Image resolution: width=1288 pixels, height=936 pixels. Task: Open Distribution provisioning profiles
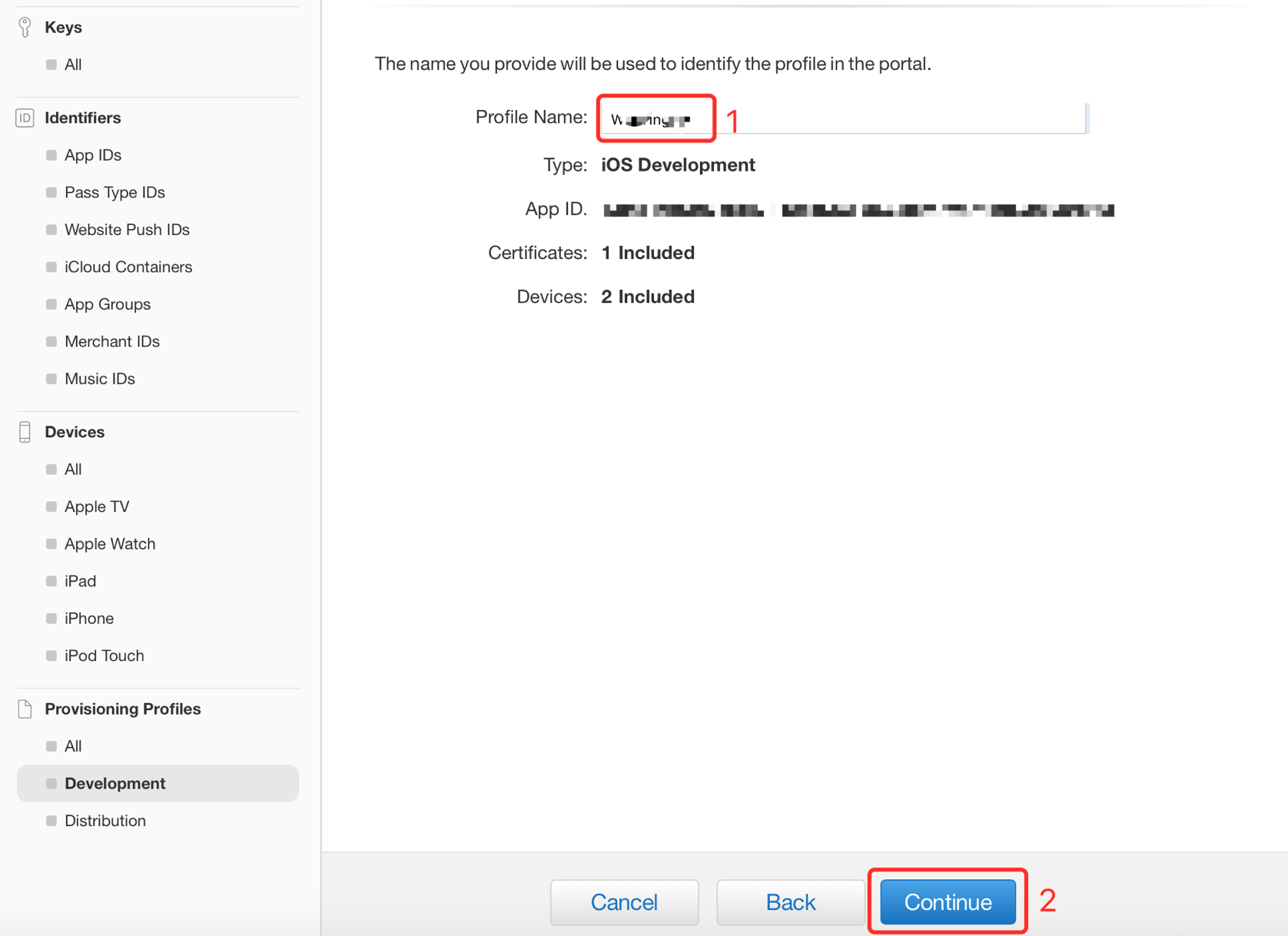click(x=105, y=821)
